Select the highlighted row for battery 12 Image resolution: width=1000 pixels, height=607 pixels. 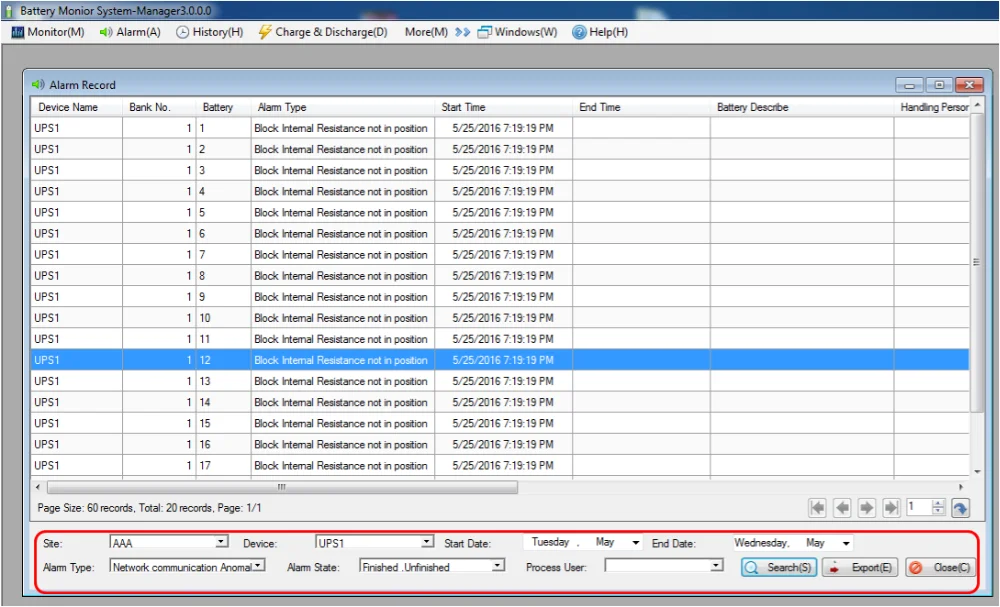click(x=500, y=360)
